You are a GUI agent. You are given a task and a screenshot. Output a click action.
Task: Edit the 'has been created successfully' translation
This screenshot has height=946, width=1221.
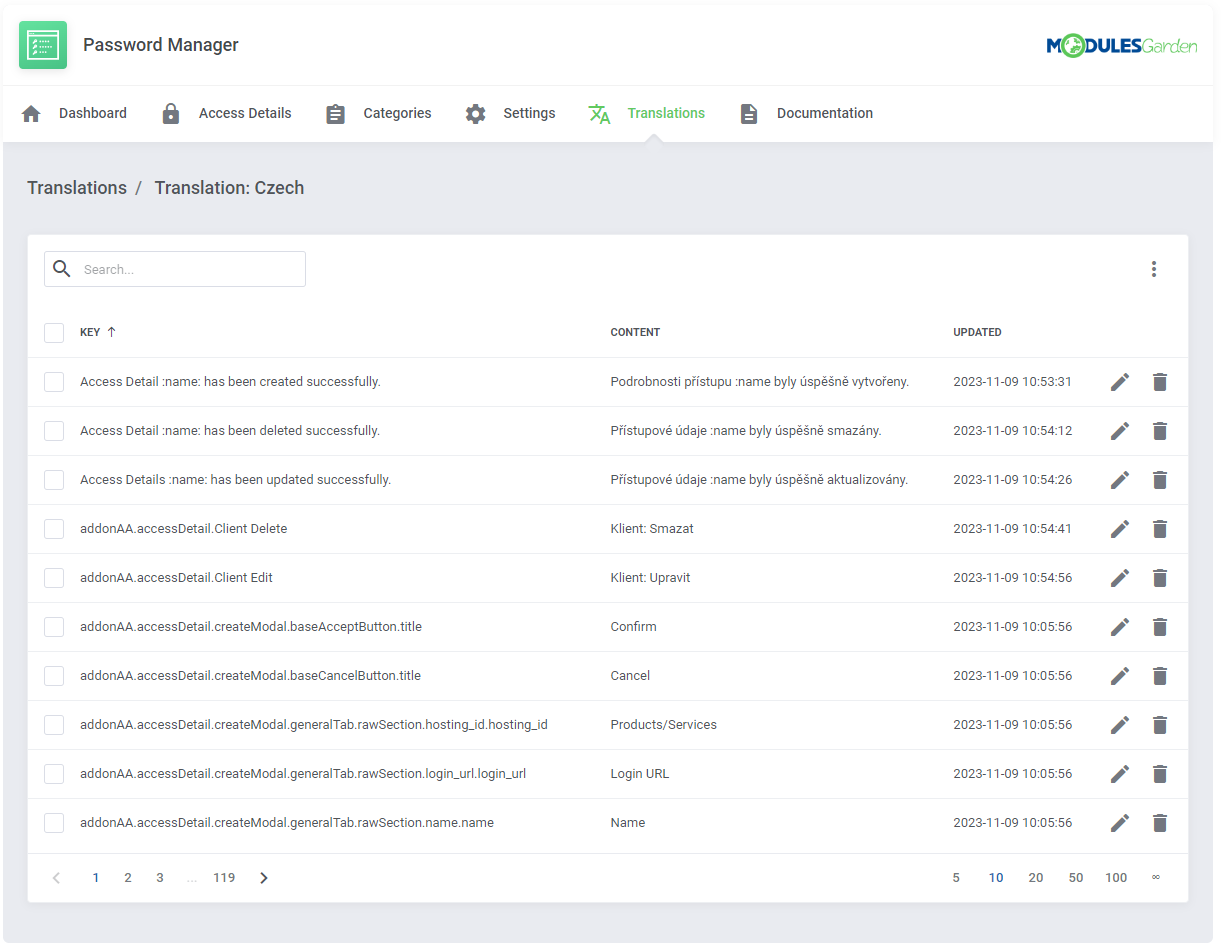[x=1120, y=382]
